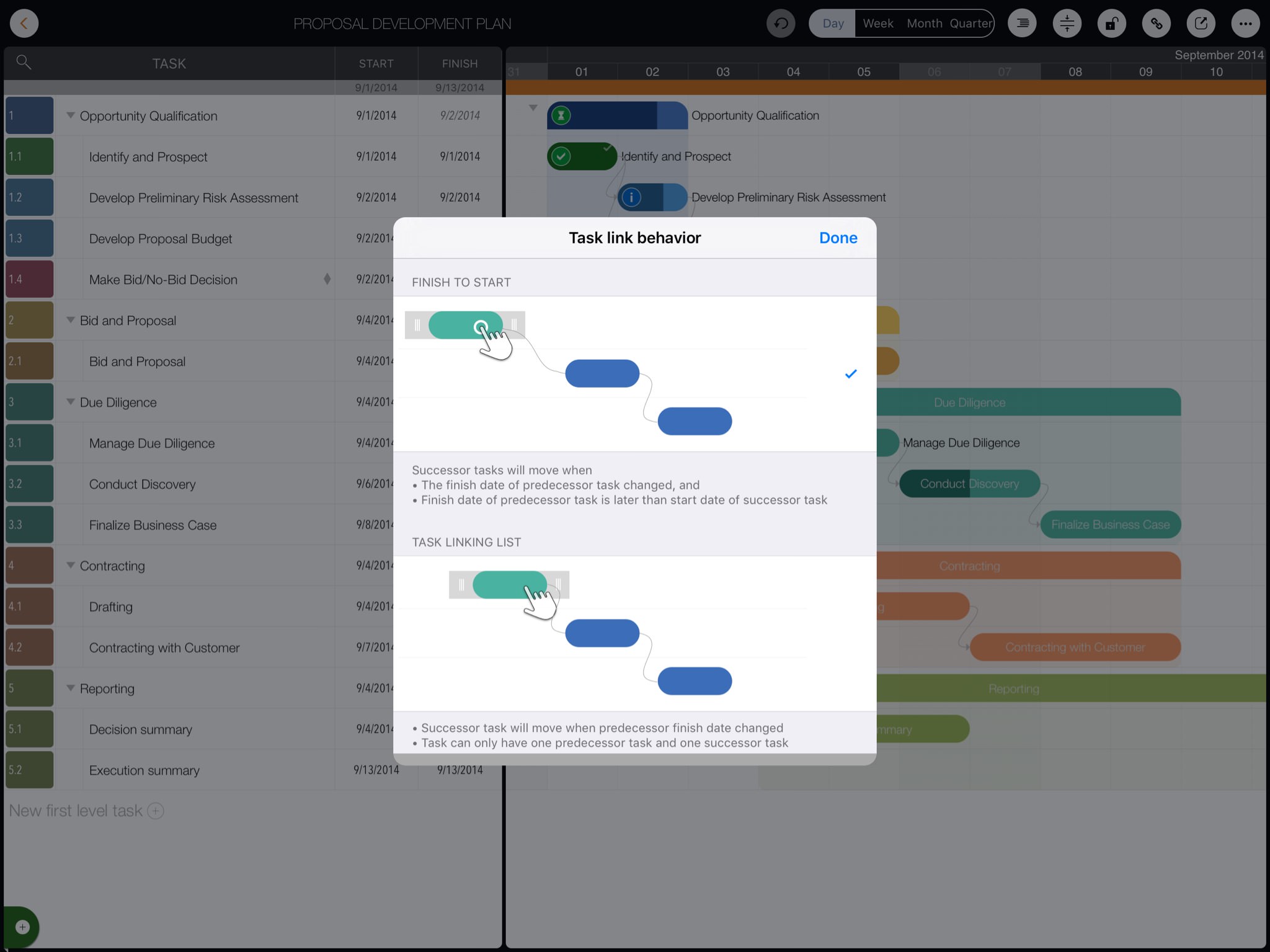Image resolution: width=1270 pixels, height=952 pixels.
Task: Add a new first level task
Action: pos(156,811)
